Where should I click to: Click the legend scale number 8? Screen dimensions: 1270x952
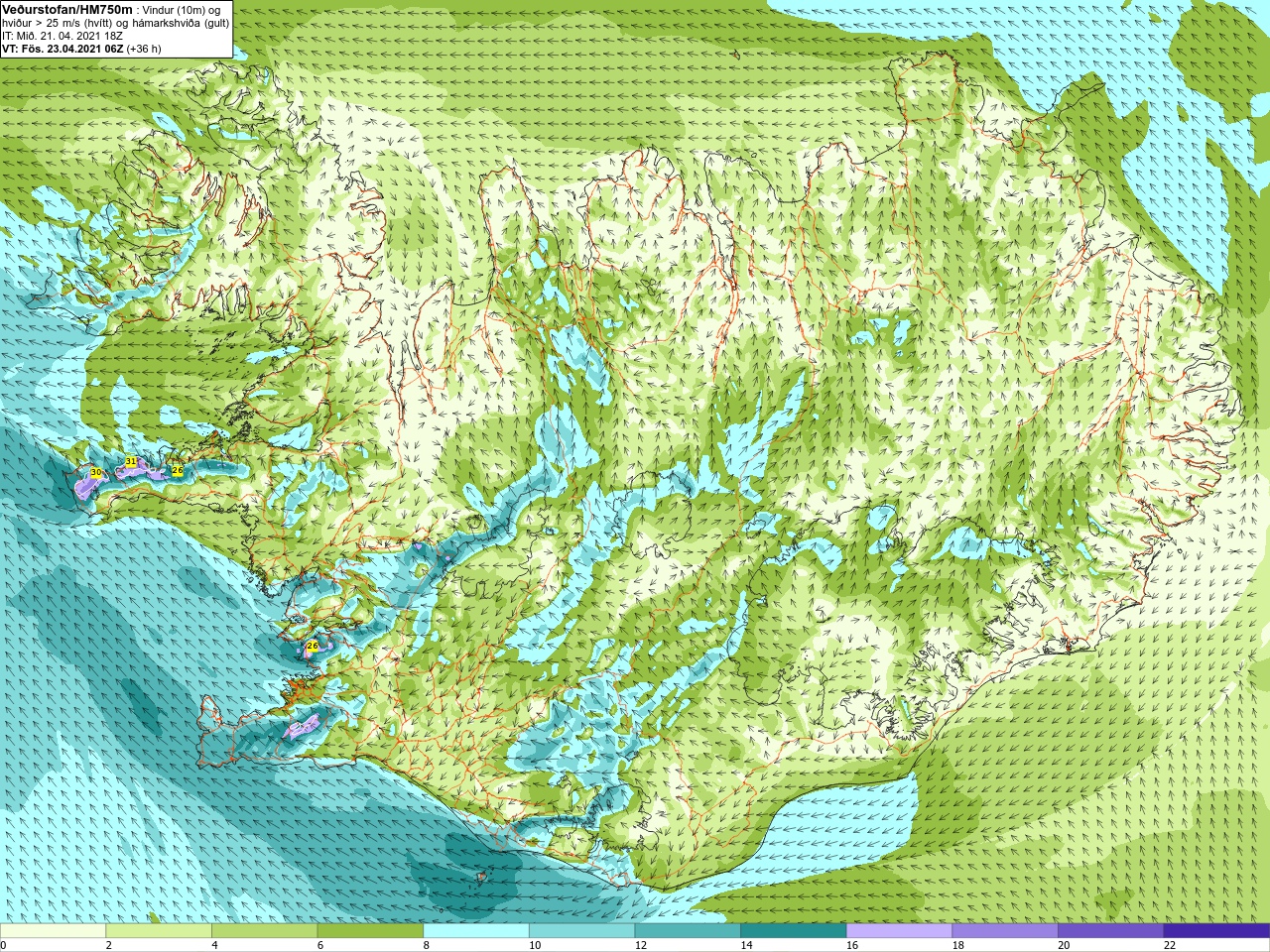pos(427,945)
